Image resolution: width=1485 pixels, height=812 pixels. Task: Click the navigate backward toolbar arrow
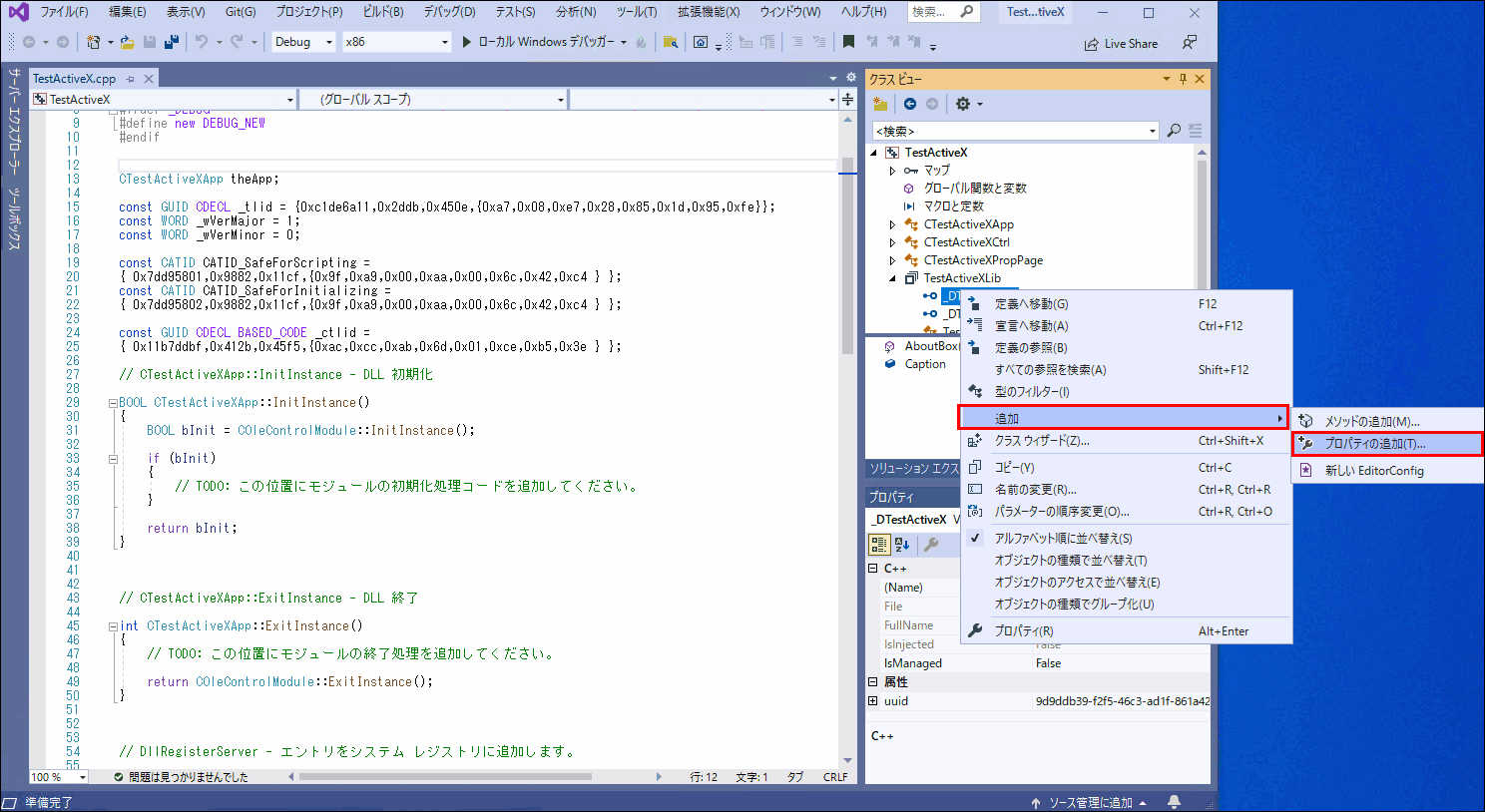pos(29,42)
